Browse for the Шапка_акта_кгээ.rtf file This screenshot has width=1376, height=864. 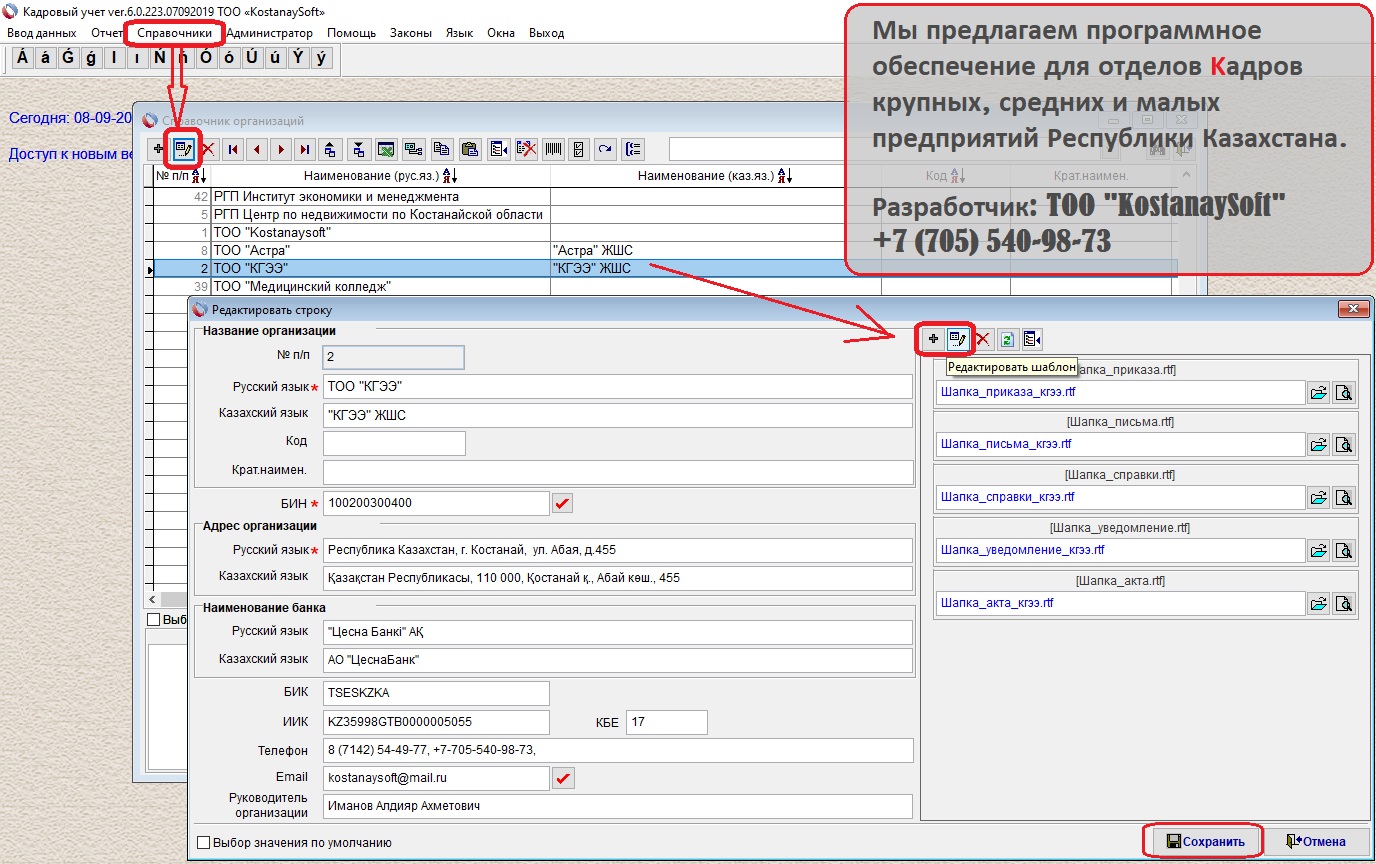tap(1319, 603)
